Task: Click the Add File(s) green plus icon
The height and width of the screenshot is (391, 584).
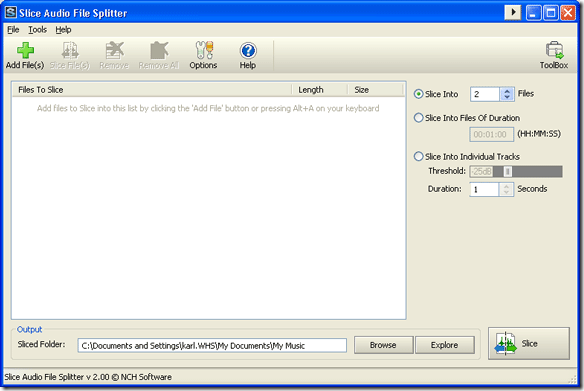Action: 25,50
